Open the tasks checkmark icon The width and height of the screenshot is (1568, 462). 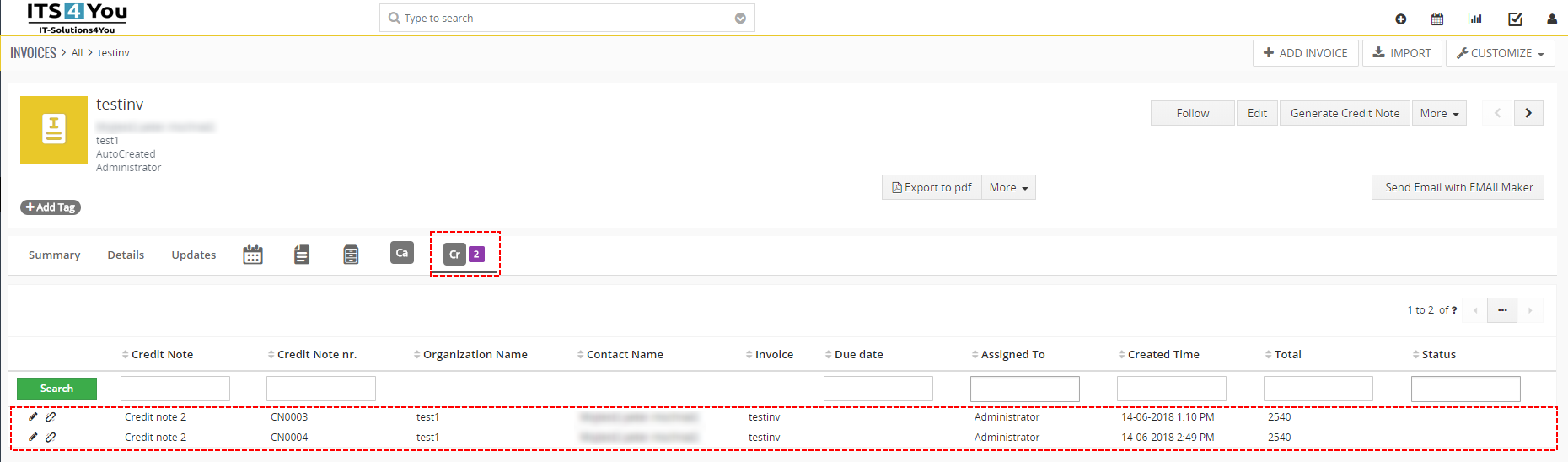click(1515, 19)
